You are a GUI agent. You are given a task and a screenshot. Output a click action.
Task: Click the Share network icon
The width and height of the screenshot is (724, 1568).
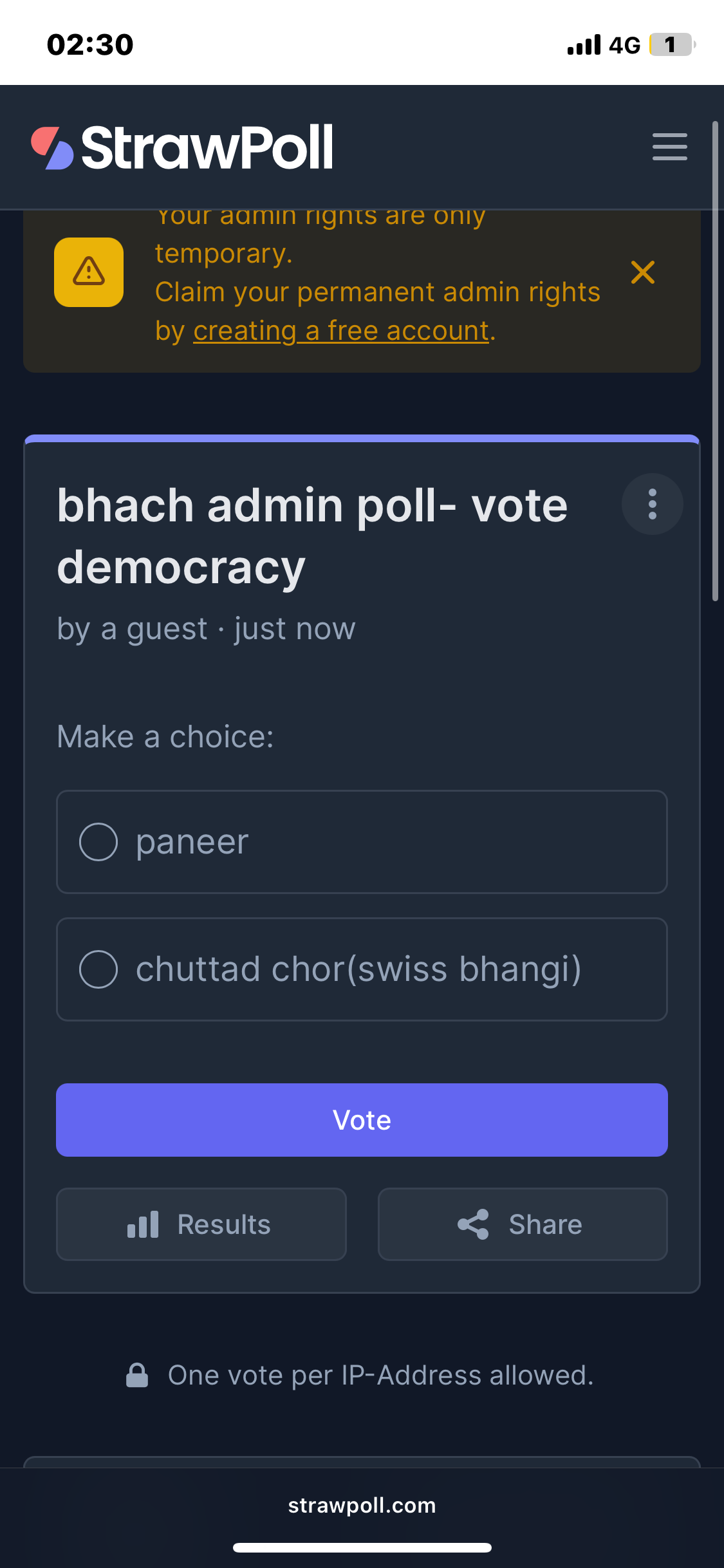pyautogui.click(x=473, y=1224)
